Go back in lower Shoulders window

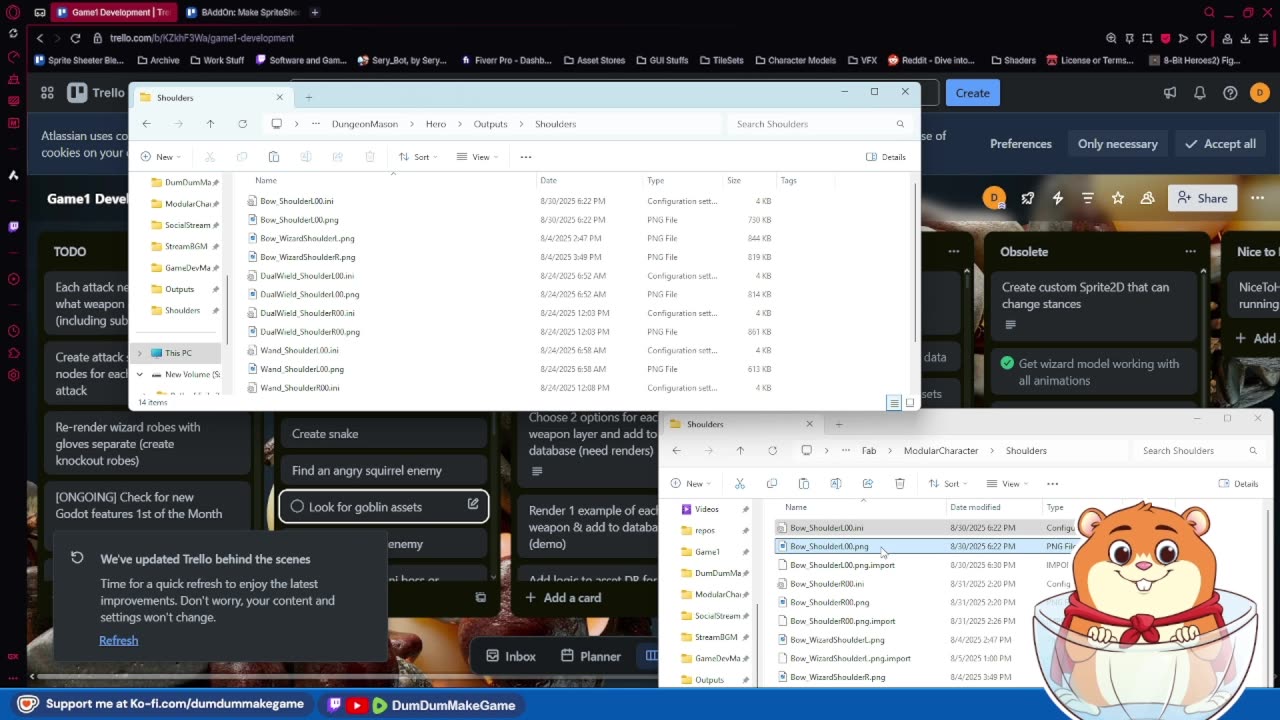click(677, 451)
